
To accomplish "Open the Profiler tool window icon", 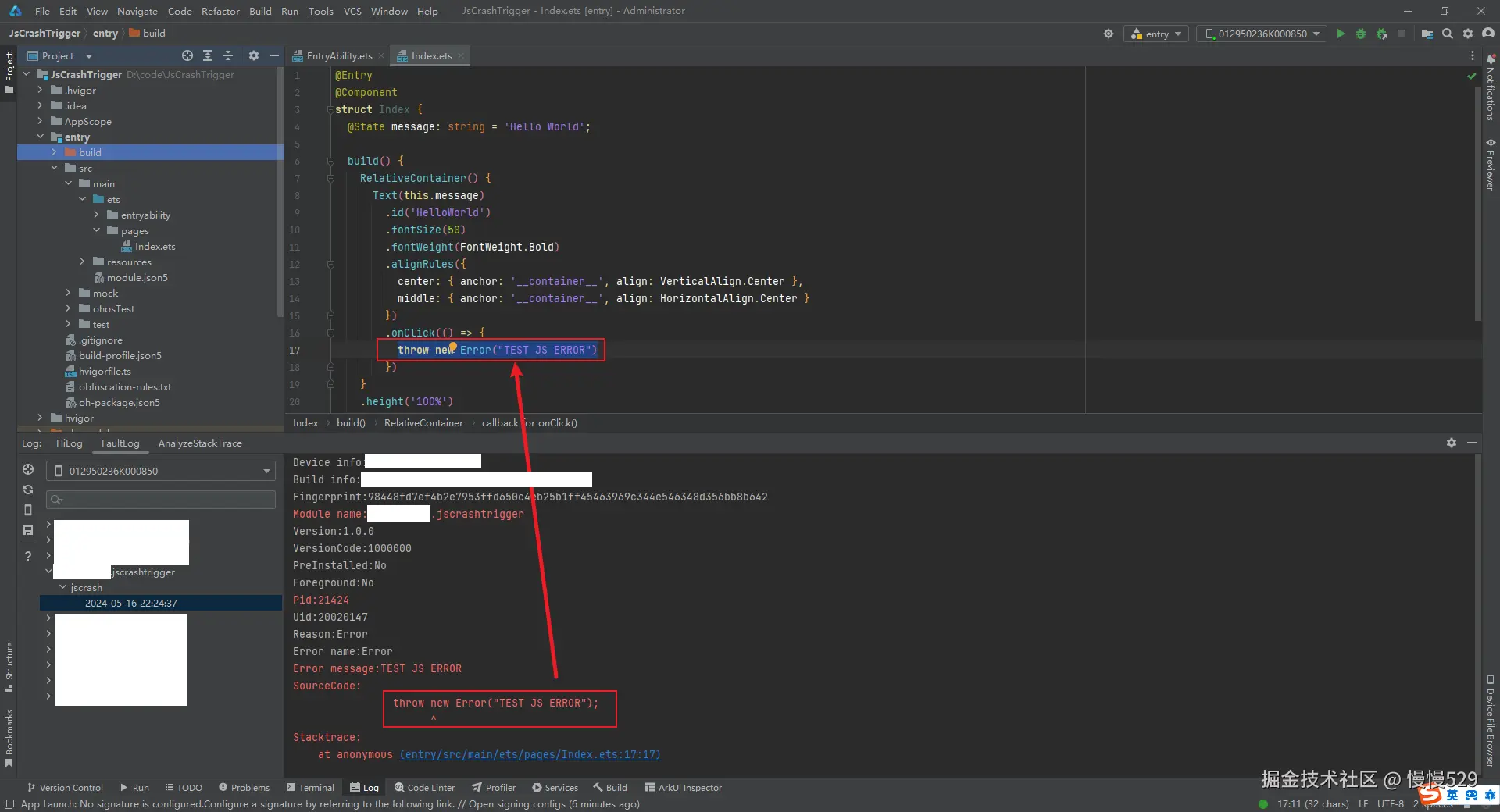I will click(x=494, y=787).
